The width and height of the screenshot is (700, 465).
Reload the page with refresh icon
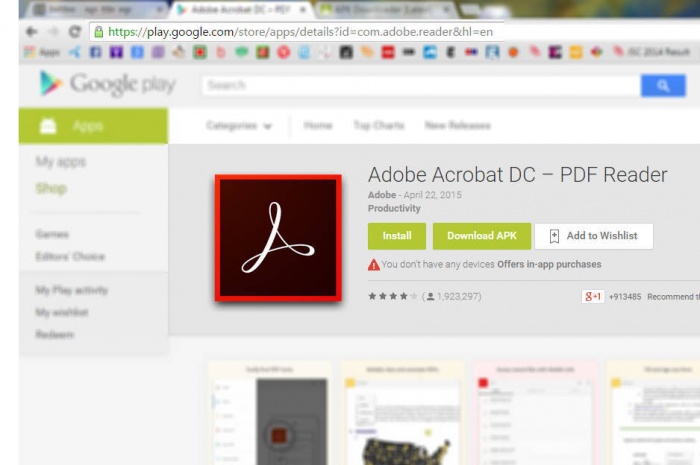75,32
